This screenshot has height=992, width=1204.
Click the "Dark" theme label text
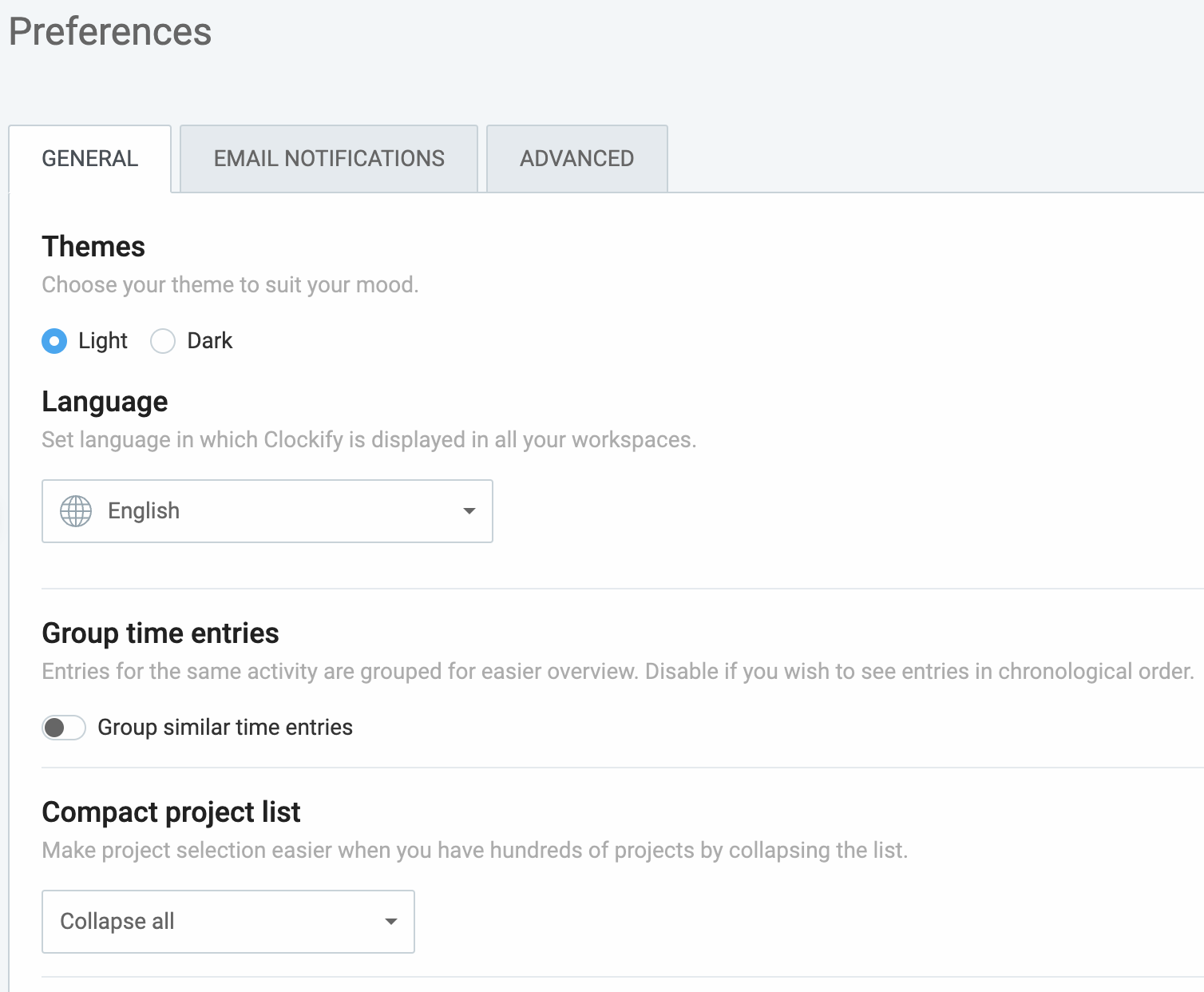click(x=210, y=341)
